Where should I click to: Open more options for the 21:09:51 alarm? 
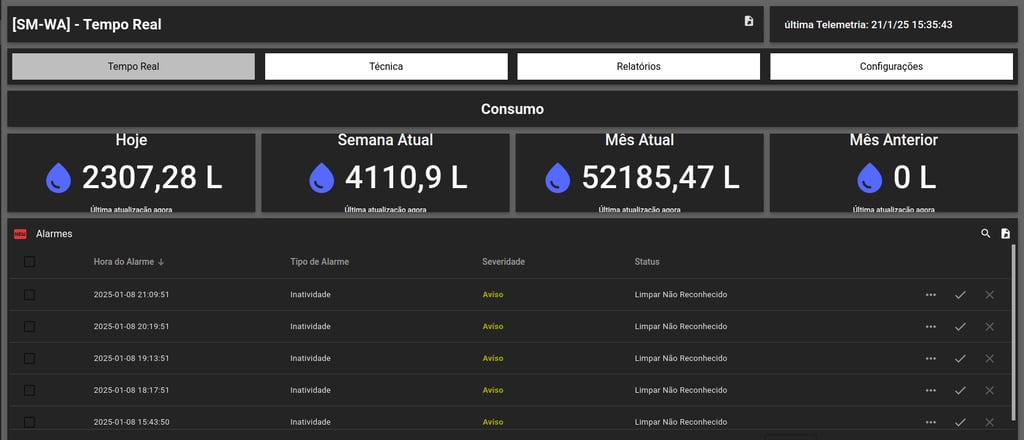(931, 294)
